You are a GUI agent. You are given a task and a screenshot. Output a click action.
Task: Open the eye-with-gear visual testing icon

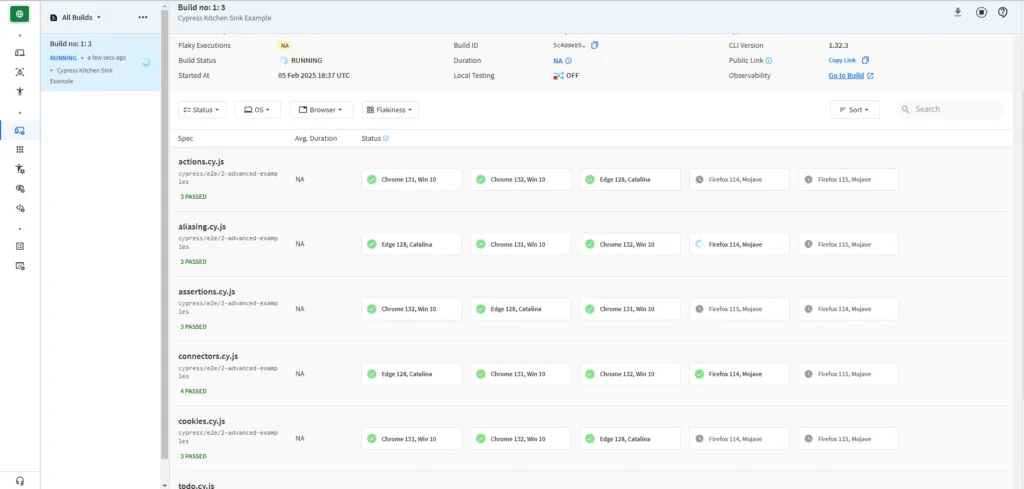20,189
